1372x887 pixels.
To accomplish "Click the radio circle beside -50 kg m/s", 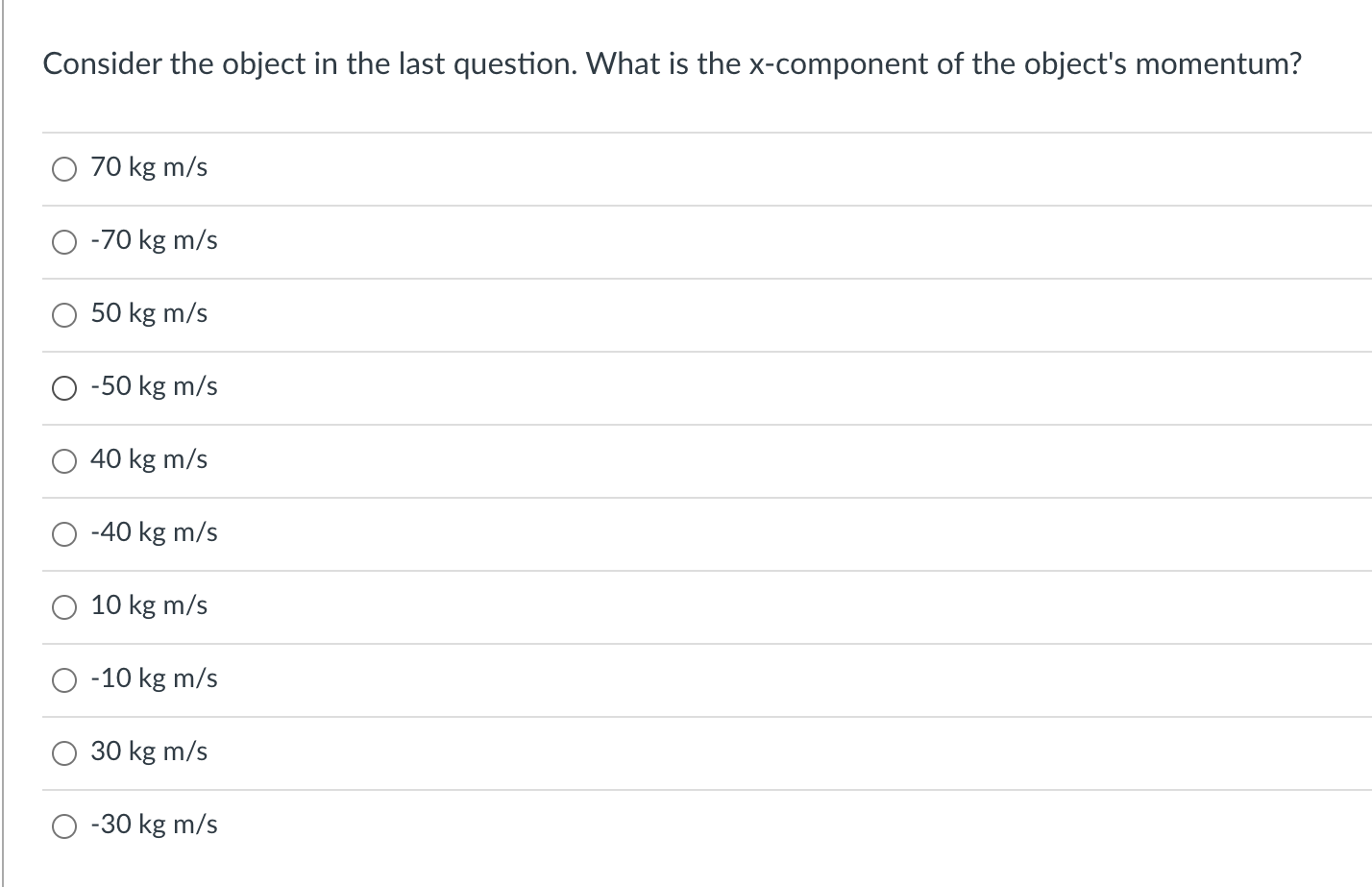I will [x=63, y=387].
